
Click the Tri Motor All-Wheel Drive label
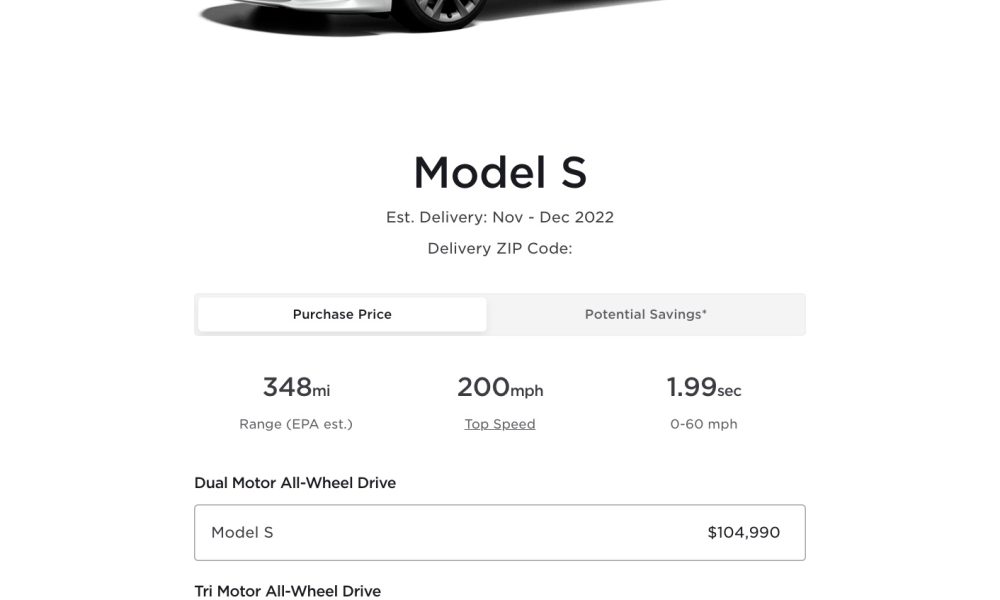pyautogui.click(x=288, y=591)
